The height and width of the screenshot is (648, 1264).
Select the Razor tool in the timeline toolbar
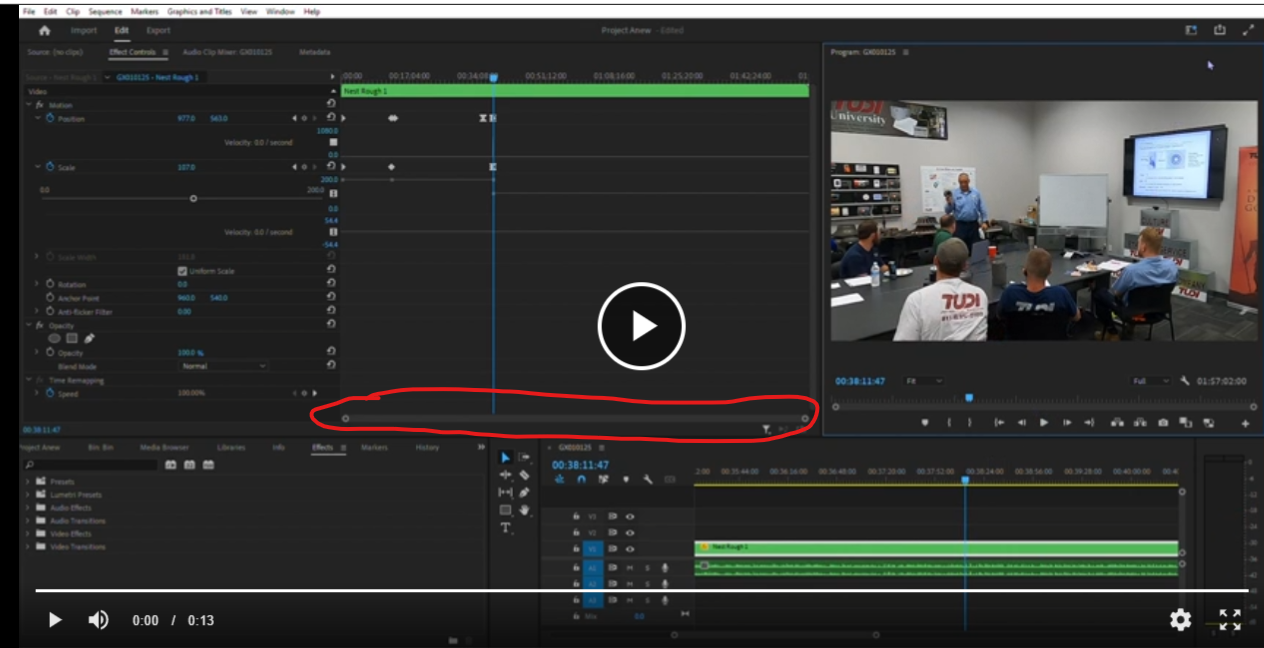523,474
